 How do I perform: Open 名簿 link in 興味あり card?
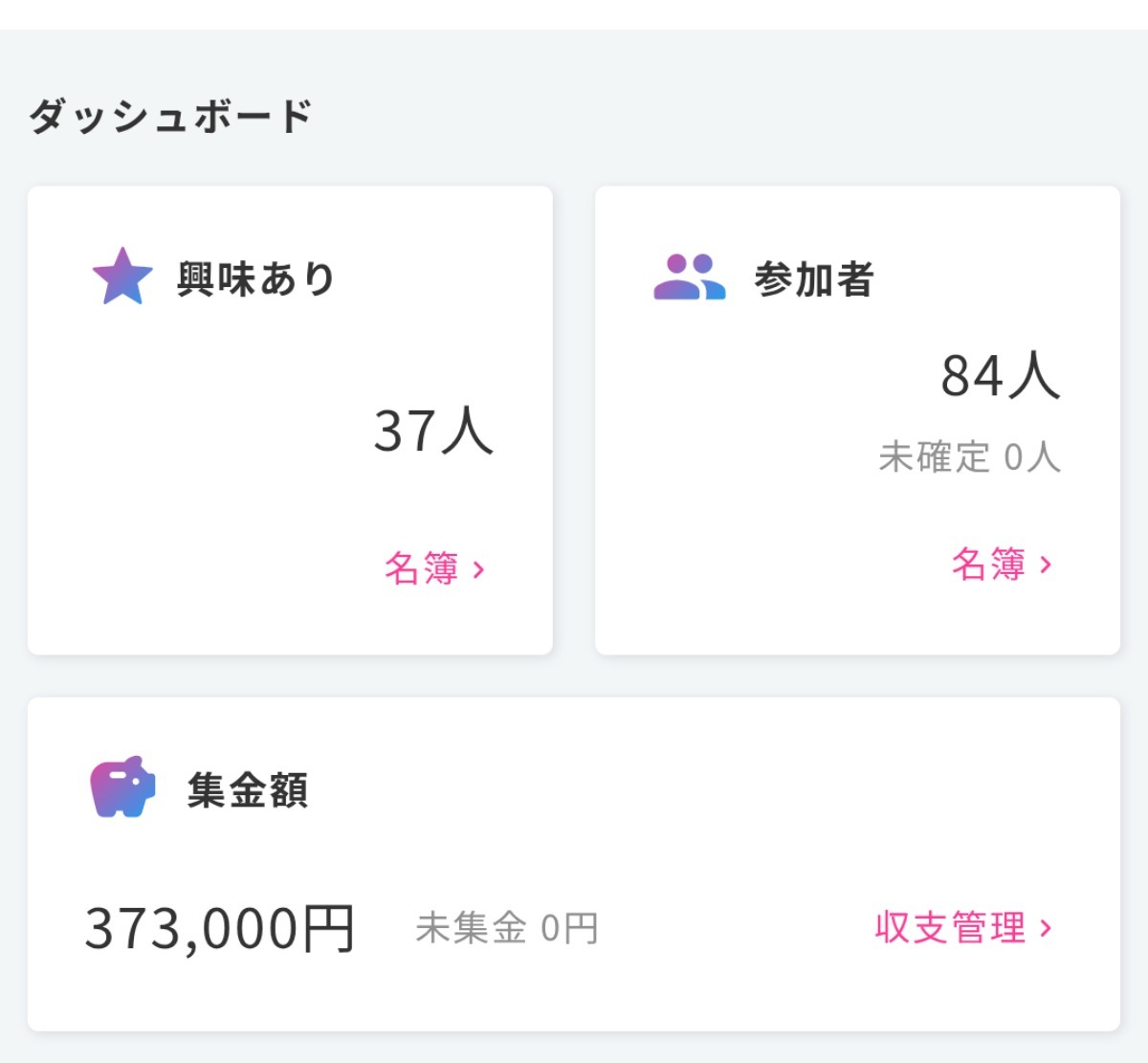(x=422, y=568)
